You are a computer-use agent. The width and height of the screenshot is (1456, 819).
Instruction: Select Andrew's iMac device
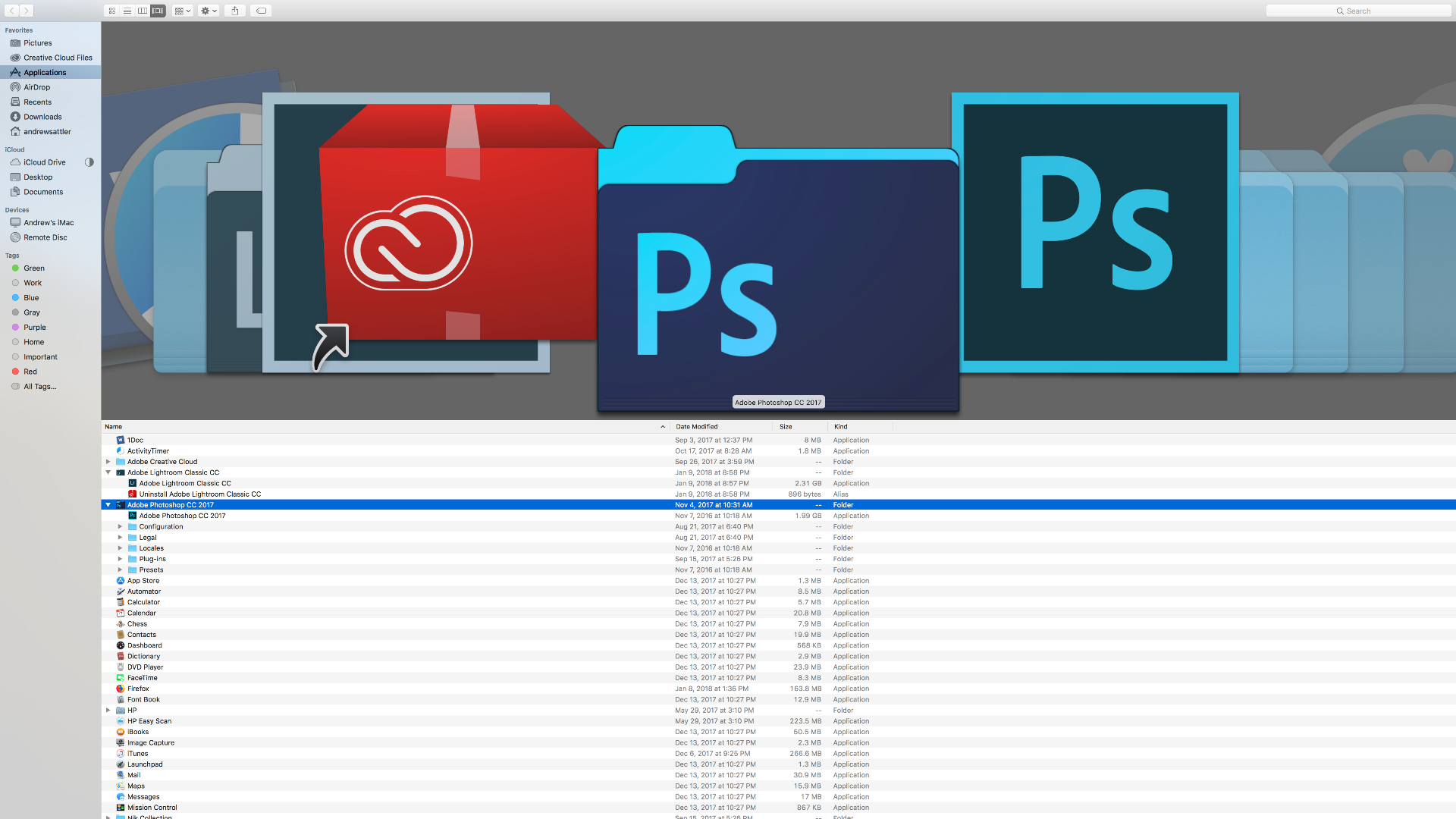pyautogui.click(x=49, y=222)
